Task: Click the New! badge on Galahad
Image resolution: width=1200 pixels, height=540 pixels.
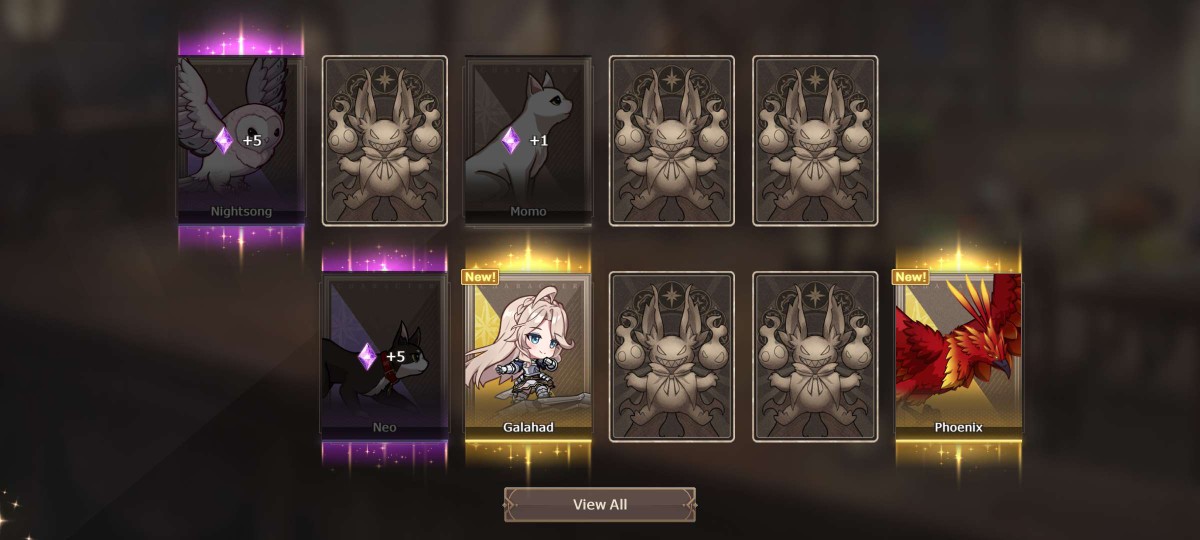Action: [x=480, y=277]
